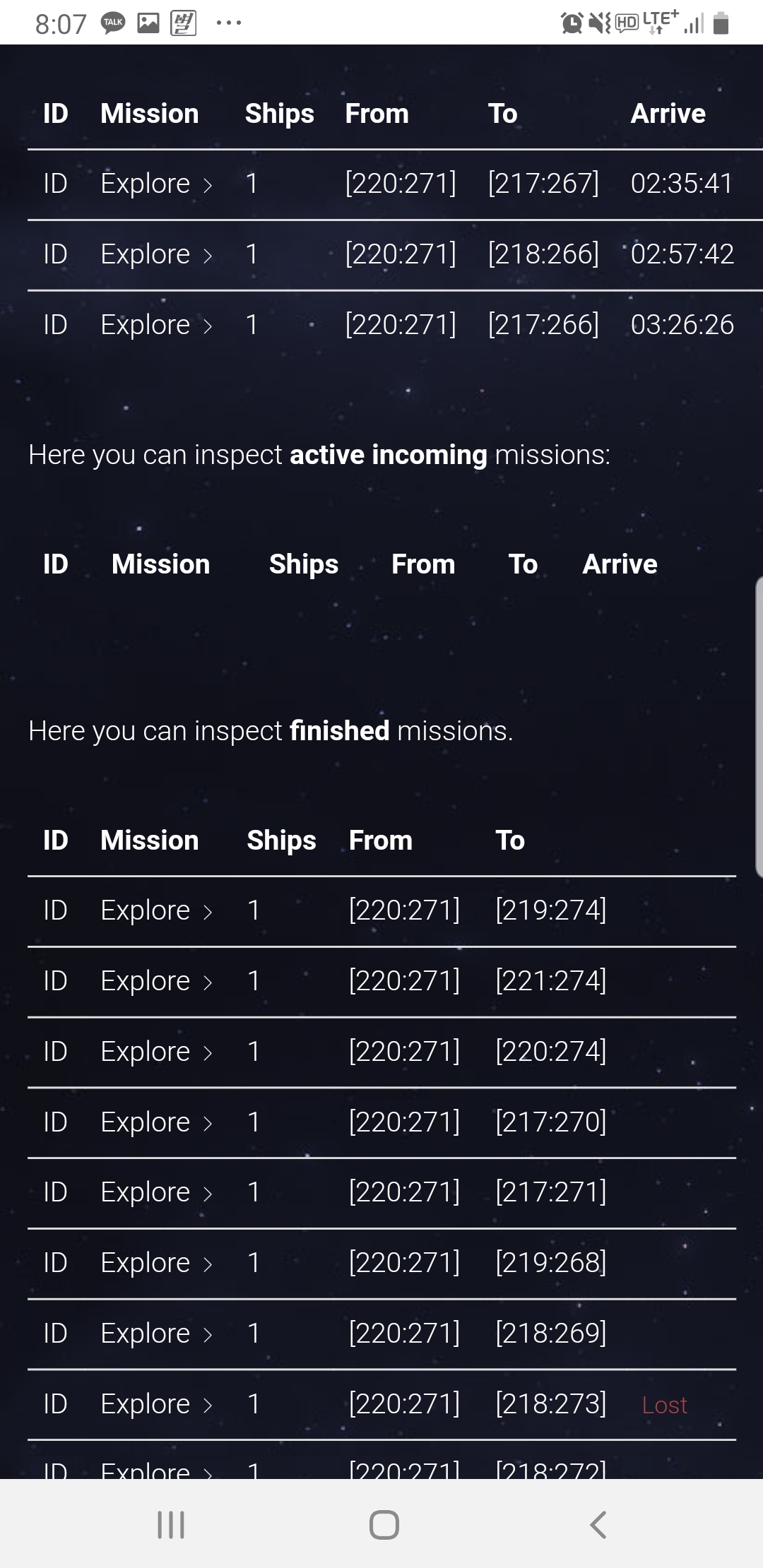Tap the gallery image notification icon

(x=148, y=23)
